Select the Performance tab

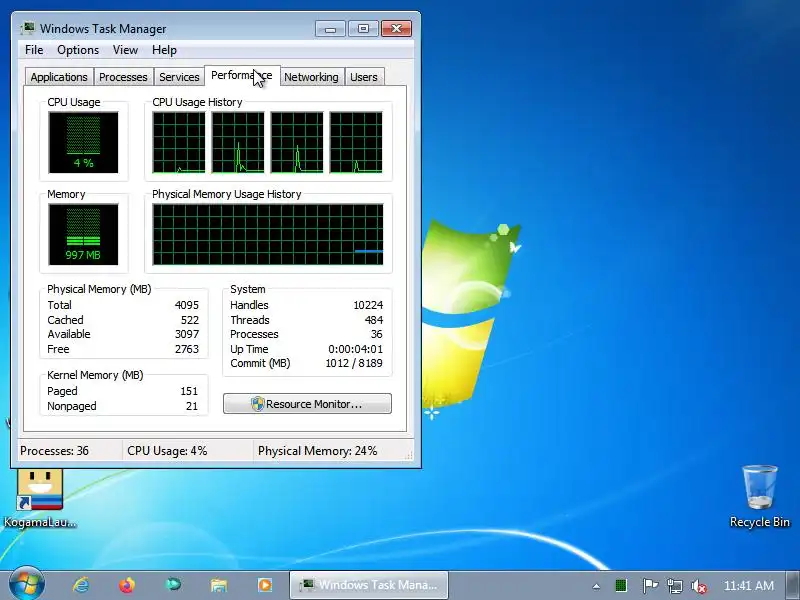pyautogui.click(x=242, y=76)
